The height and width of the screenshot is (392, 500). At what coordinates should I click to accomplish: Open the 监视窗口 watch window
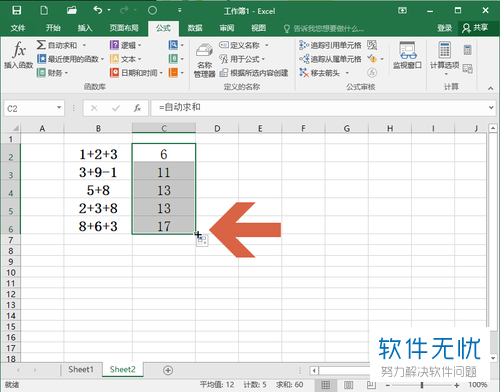tap(407, 55)
